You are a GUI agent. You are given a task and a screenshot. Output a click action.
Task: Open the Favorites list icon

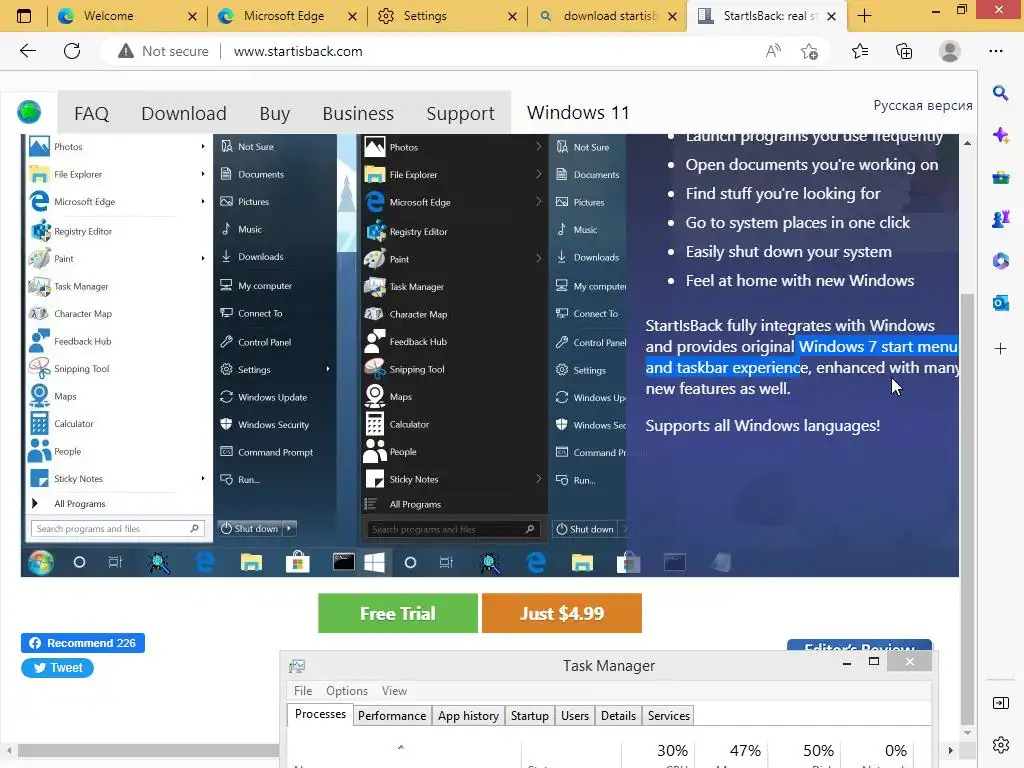coord(860,51)
